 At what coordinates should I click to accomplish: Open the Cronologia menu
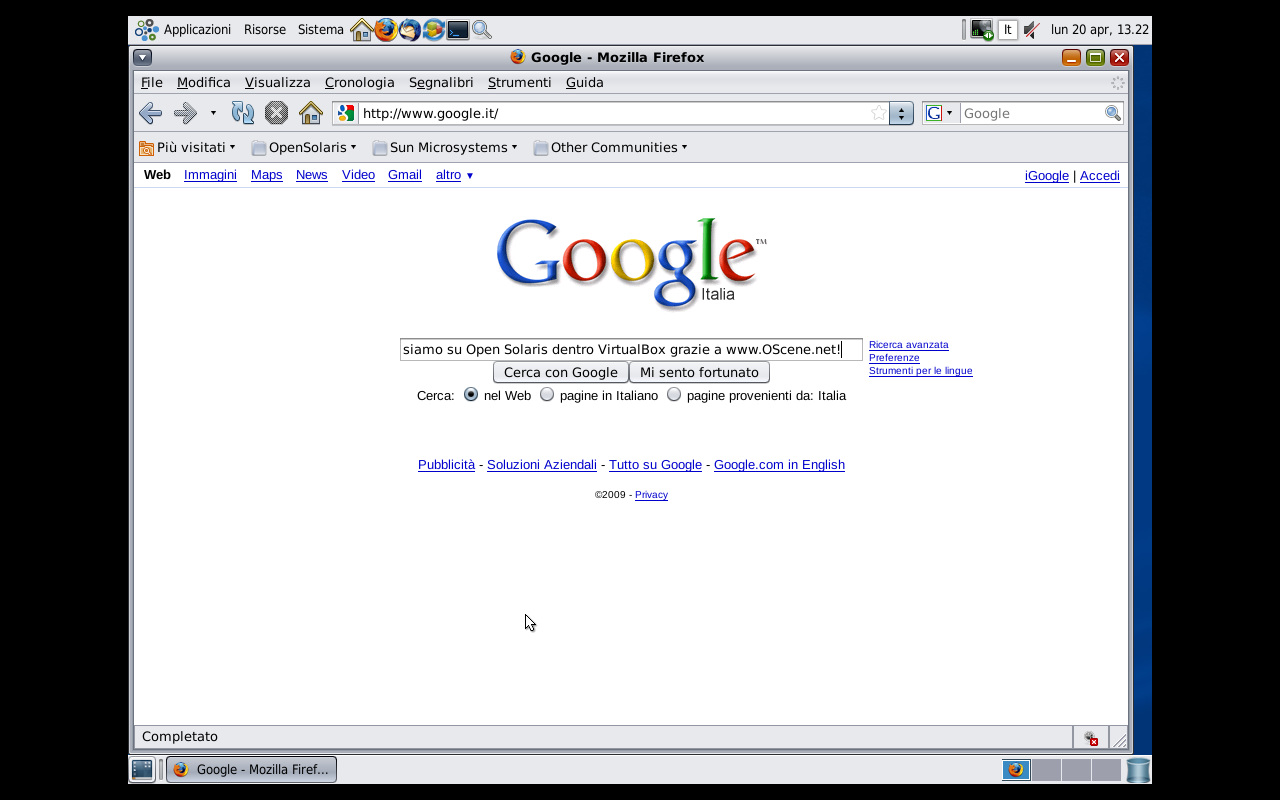pyautogui.click(x=360, y=83)
